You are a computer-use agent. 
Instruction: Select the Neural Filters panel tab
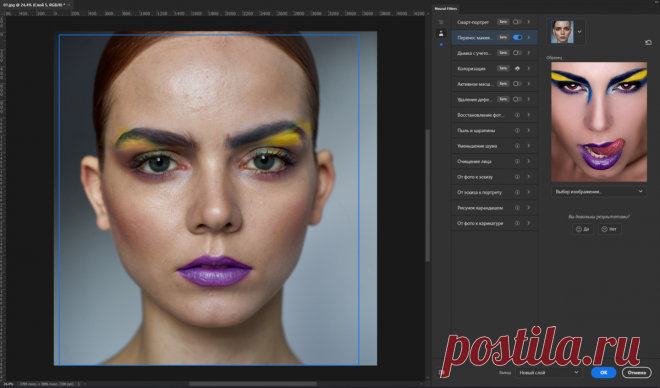[x=445, y=8]
